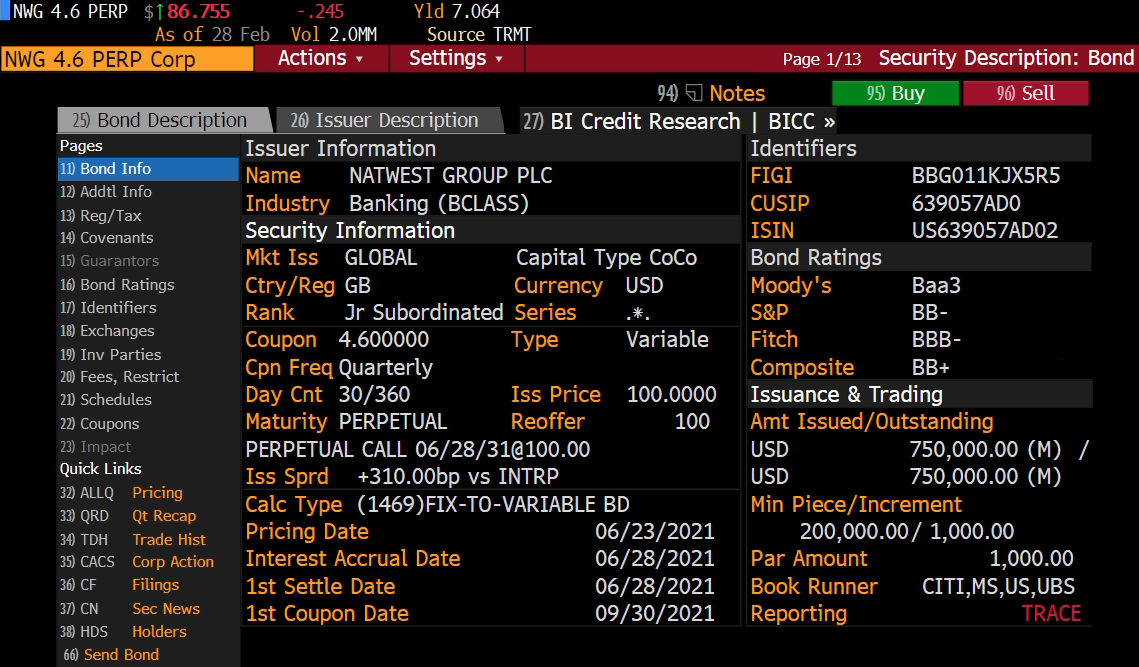
Task: Open QRD Qt Recap quick link
Action: pos(128,516)
